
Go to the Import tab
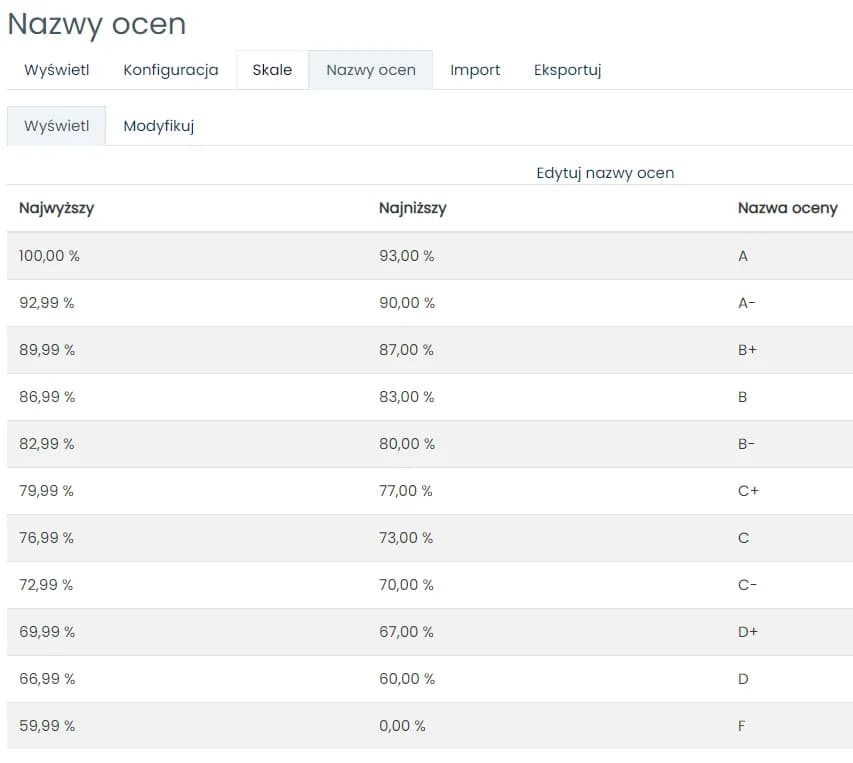pos(475,70)
